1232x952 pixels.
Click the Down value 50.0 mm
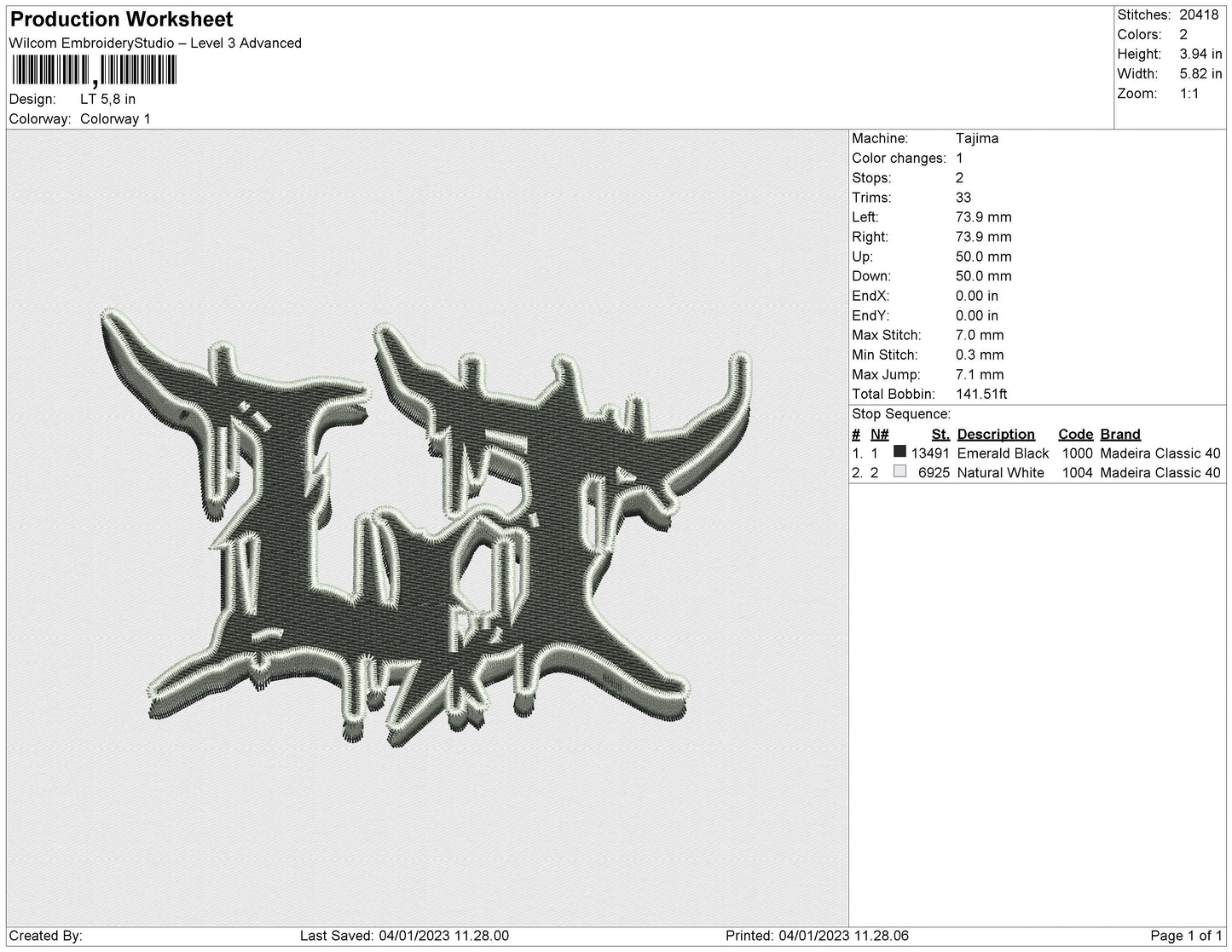(984, 275)
